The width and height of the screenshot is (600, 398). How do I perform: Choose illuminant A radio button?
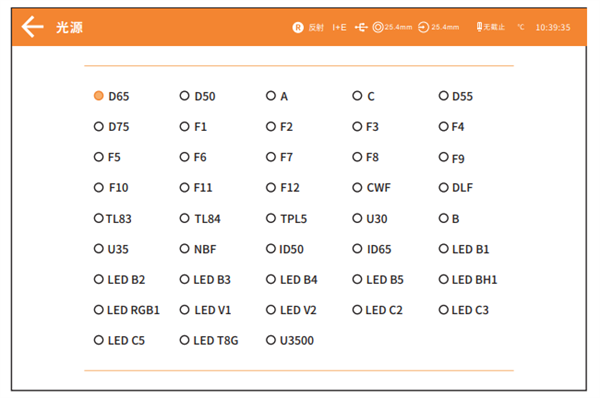pos(271,96)
